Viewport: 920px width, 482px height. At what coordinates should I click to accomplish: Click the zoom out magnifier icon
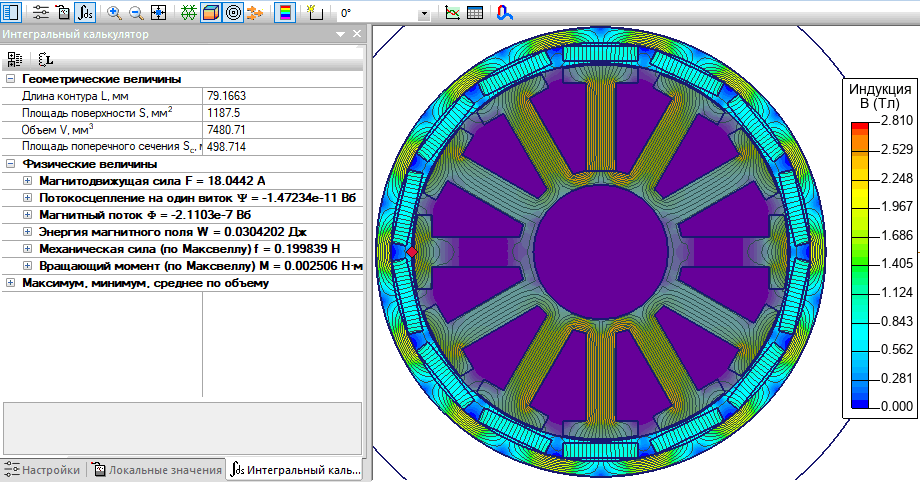pyautogui.click(x=136, y=13)
